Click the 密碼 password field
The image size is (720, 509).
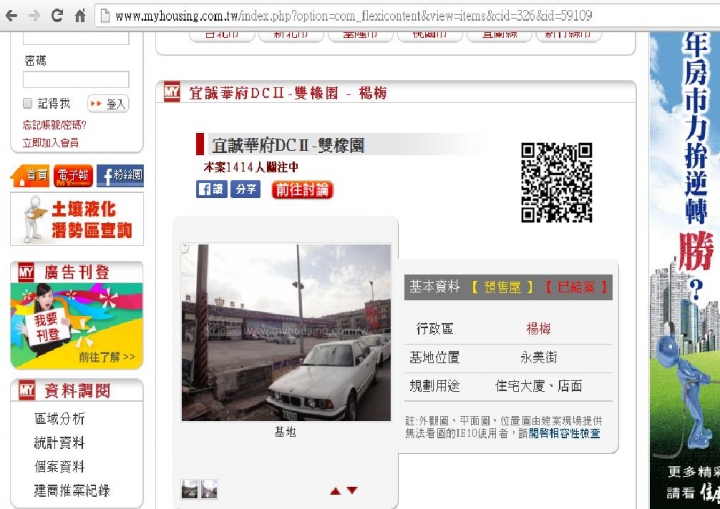[76, 79]
